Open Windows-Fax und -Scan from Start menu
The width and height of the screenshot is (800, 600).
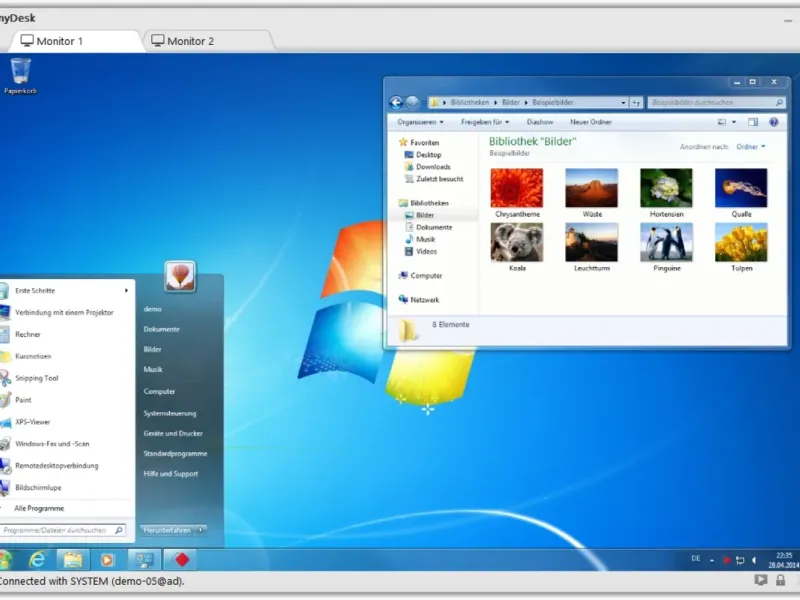point(52,444)
